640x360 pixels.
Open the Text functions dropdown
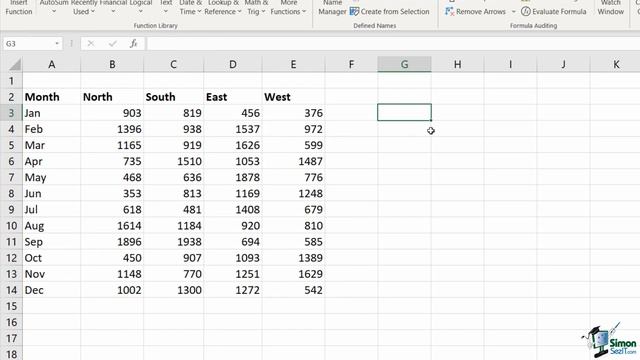166,11
